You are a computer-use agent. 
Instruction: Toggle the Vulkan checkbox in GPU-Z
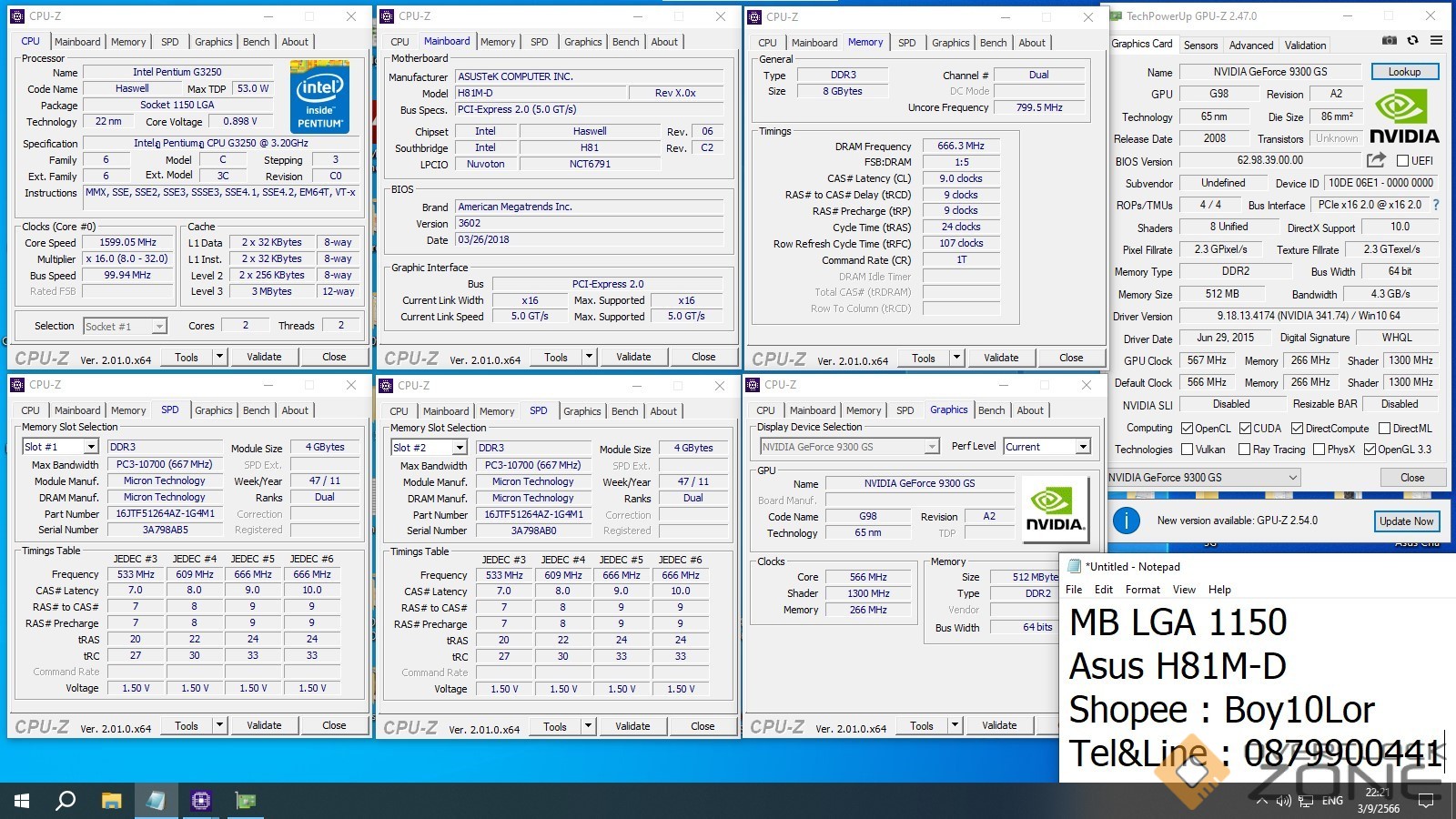(x=1187, y=450)
